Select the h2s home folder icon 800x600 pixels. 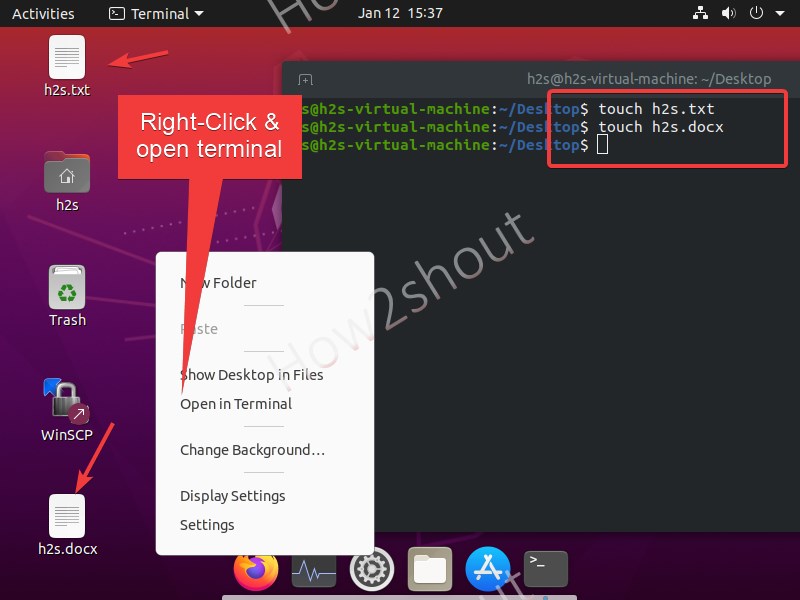[x=67, y=172]
